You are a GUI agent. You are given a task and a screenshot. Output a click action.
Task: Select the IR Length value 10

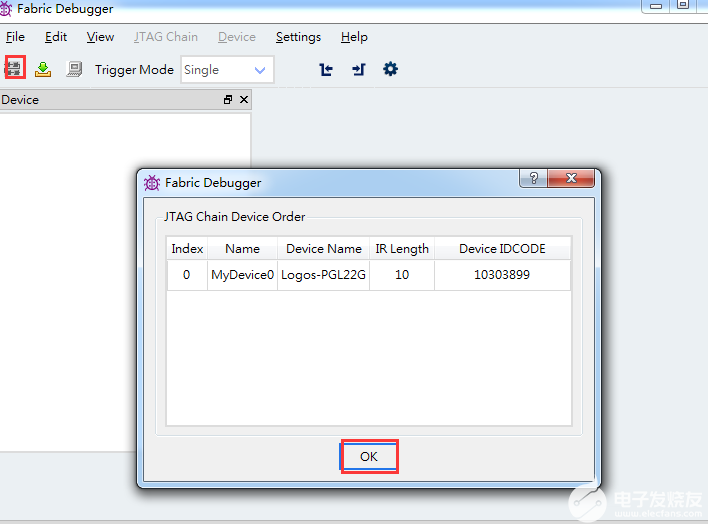click(402, 275)
